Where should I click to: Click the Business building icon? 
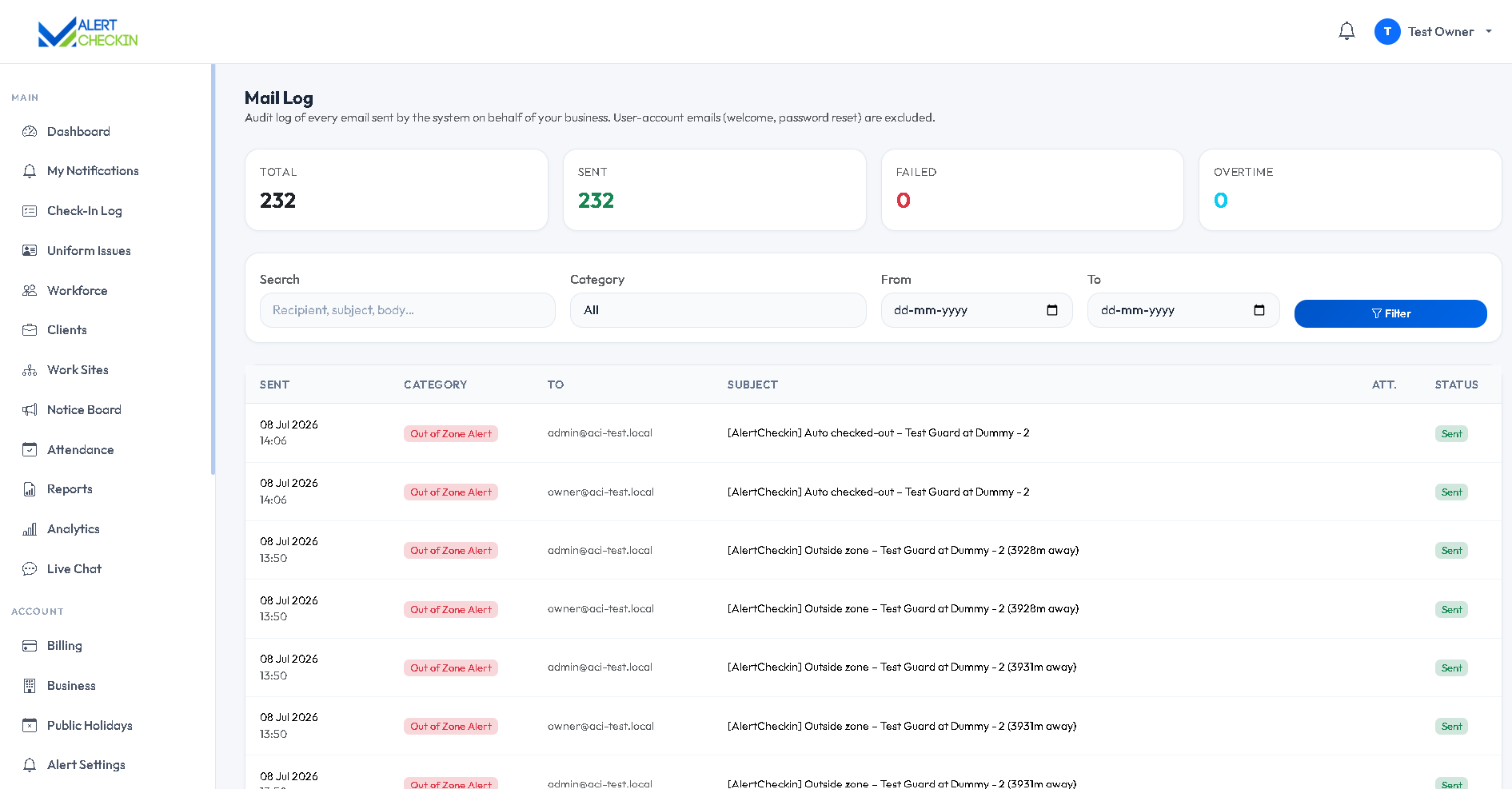tap(30, 686)
